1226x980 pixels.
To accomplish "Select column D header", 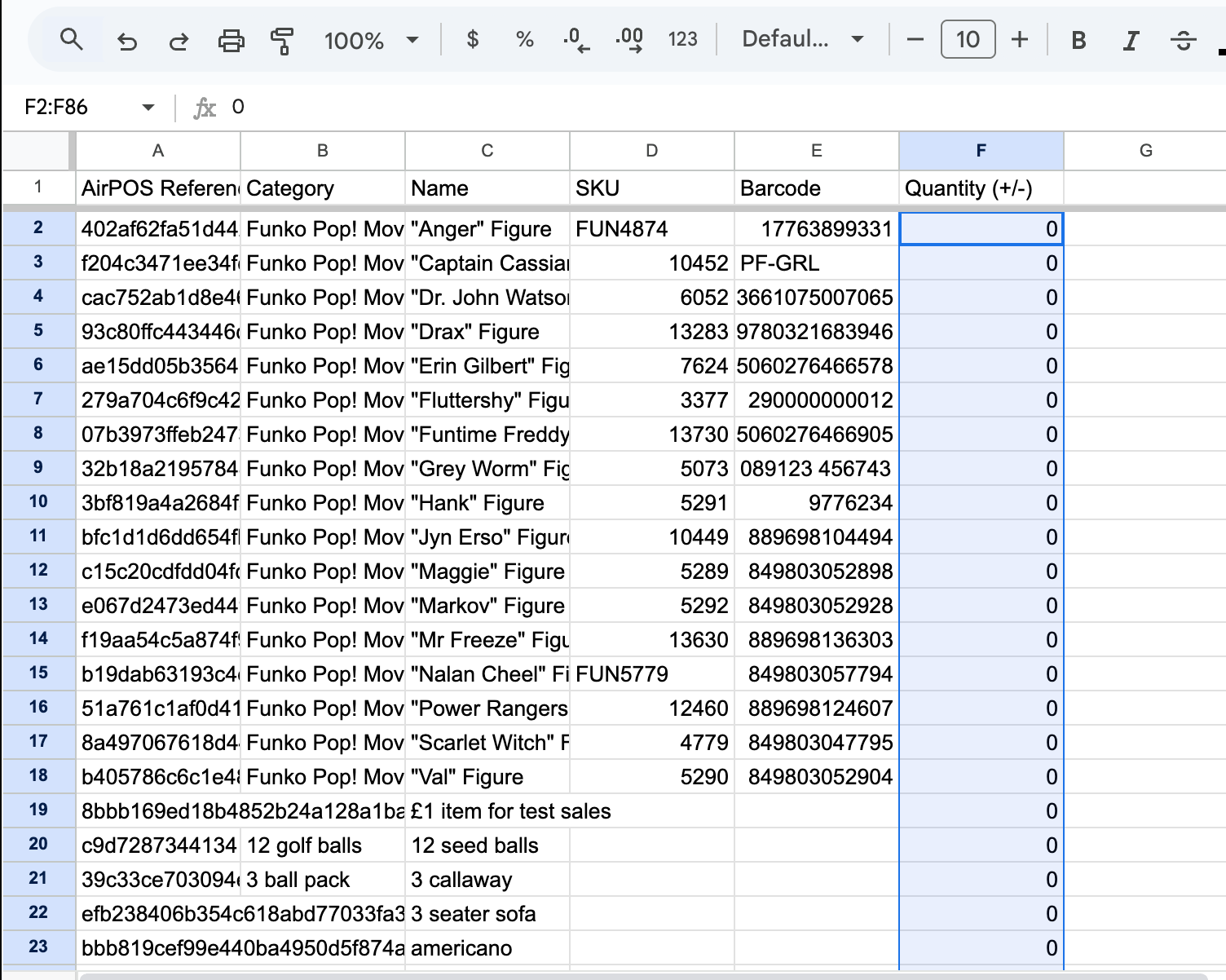I will [x=652, y=150].
